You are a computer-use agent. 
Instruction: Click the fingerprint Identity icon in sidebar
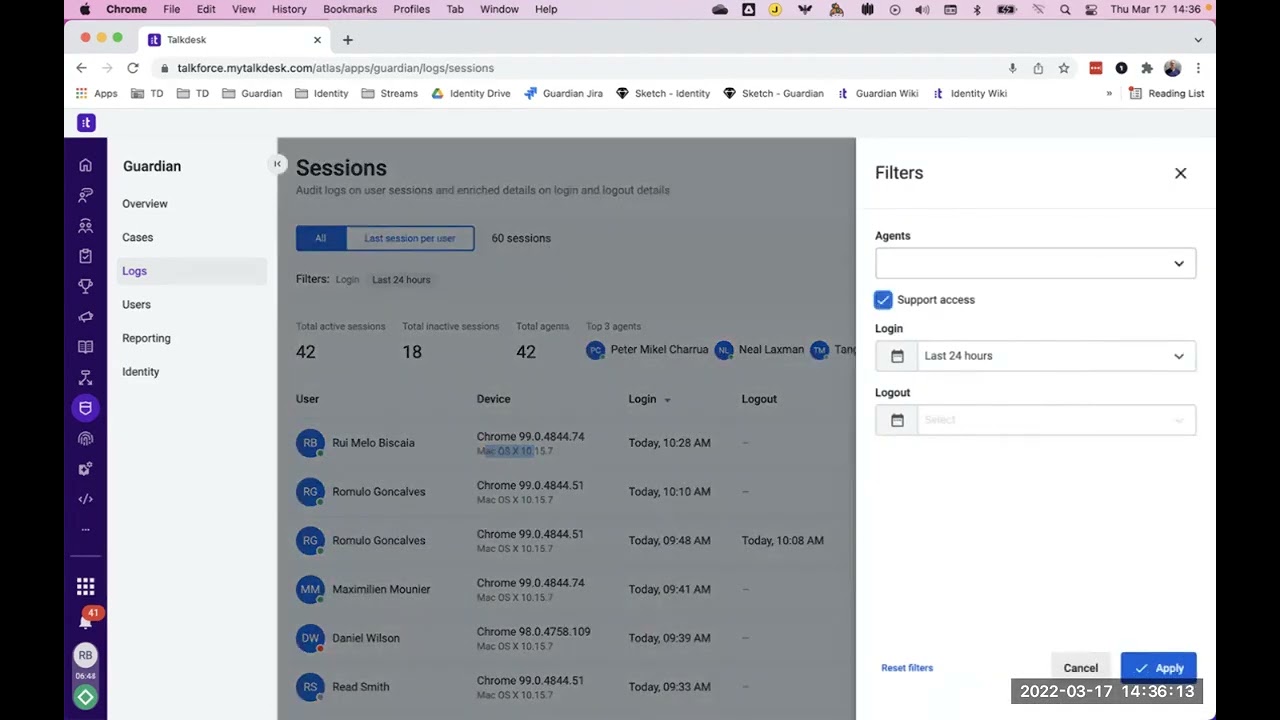85,438
